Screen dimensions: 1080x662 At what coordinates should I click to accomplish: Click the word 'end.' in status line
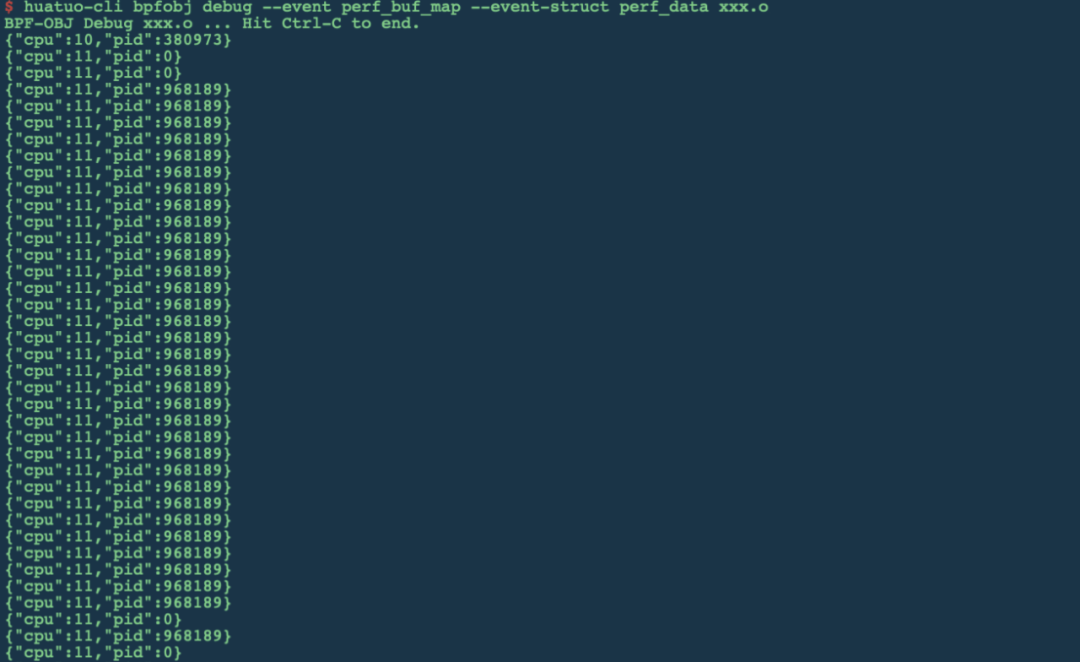[x=400, y=23]
